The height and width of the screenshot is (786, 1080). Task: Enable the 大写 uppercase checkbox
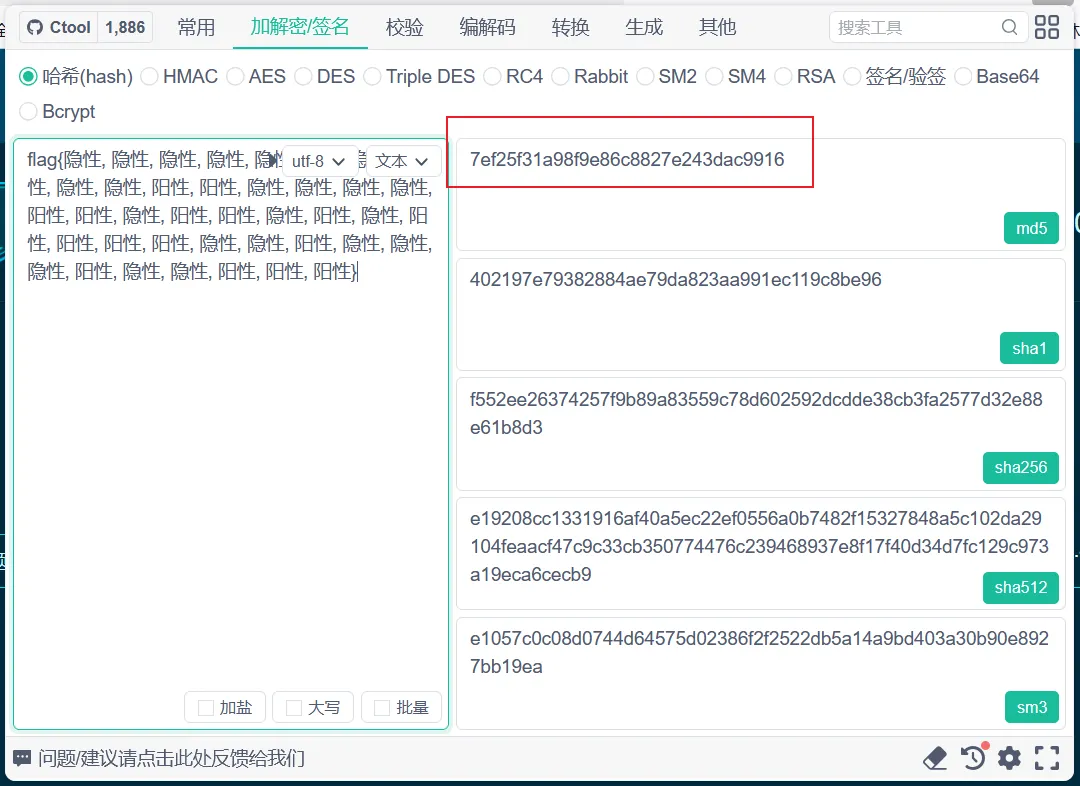pos(294,708)
